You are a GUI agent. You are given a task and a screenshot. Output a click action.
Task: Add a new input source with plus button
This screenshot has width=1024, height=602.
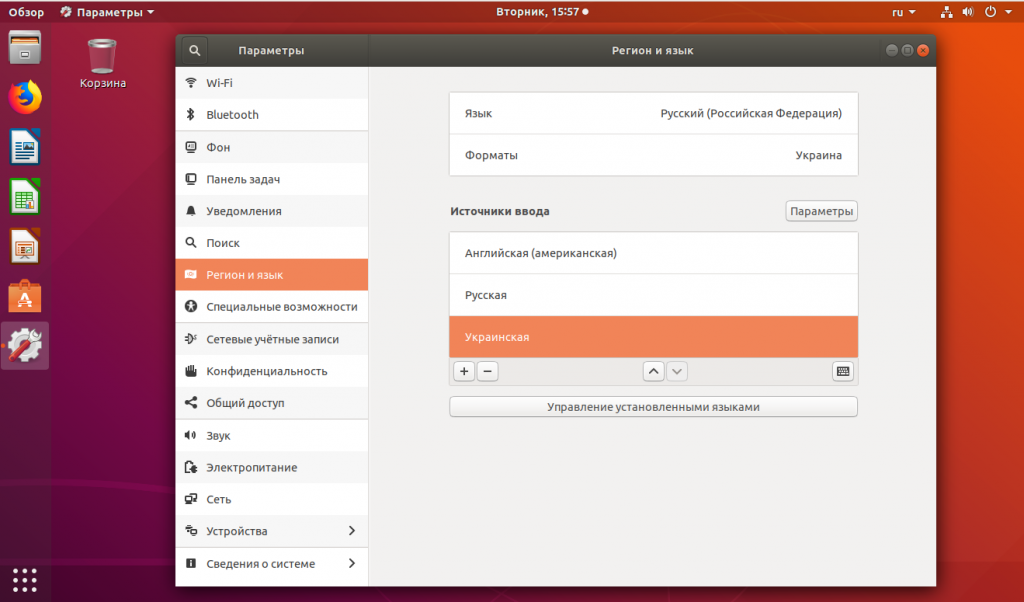[464, 371]
